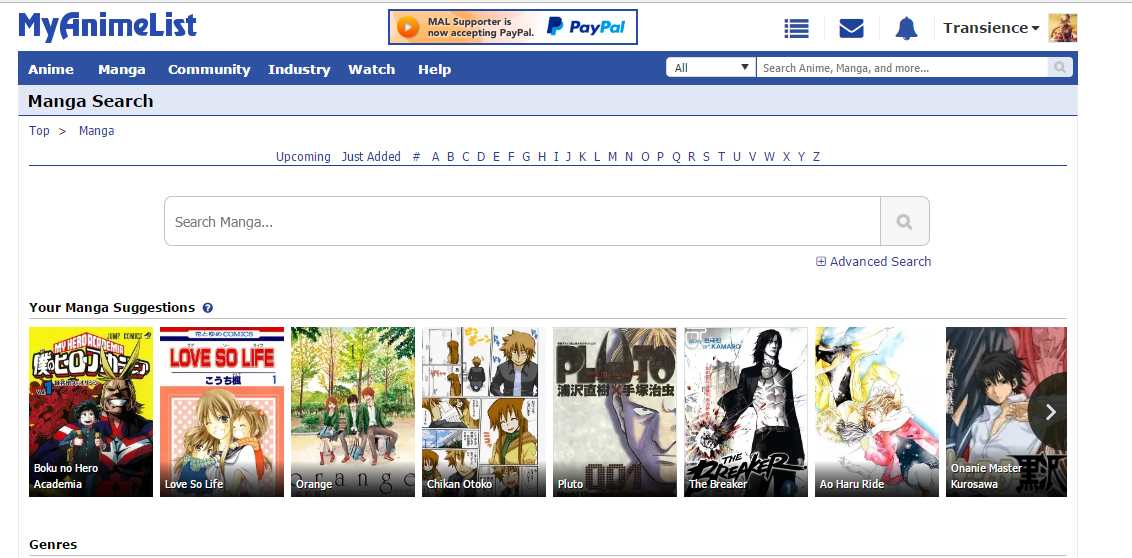Image resolution: width=1132 pixels, height=558 pixels.
Task: Open The Breaker cover
Action: point(746,411)
